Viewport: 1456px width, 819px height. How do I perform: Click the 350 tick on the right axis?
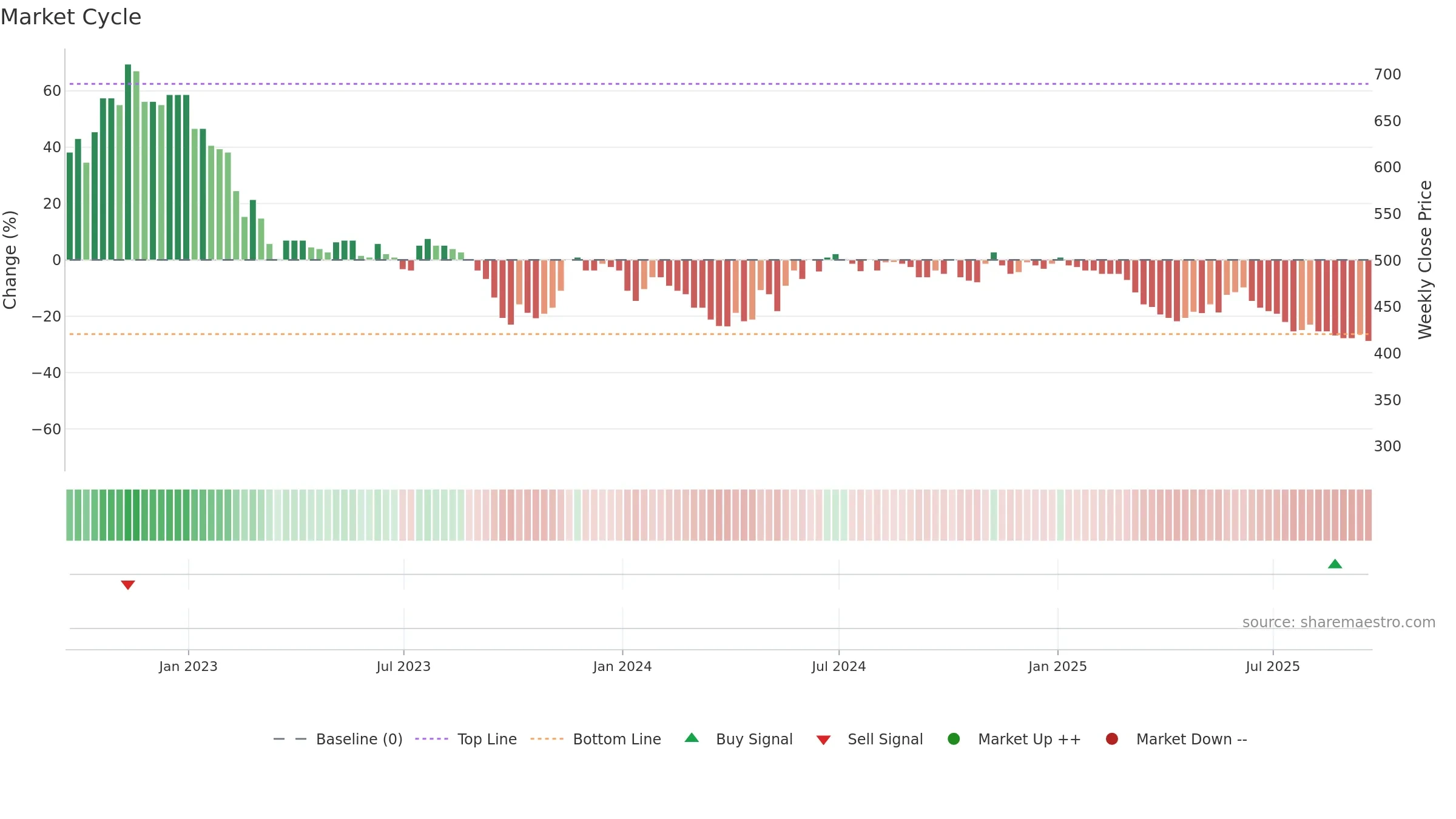pos(1387,400)
